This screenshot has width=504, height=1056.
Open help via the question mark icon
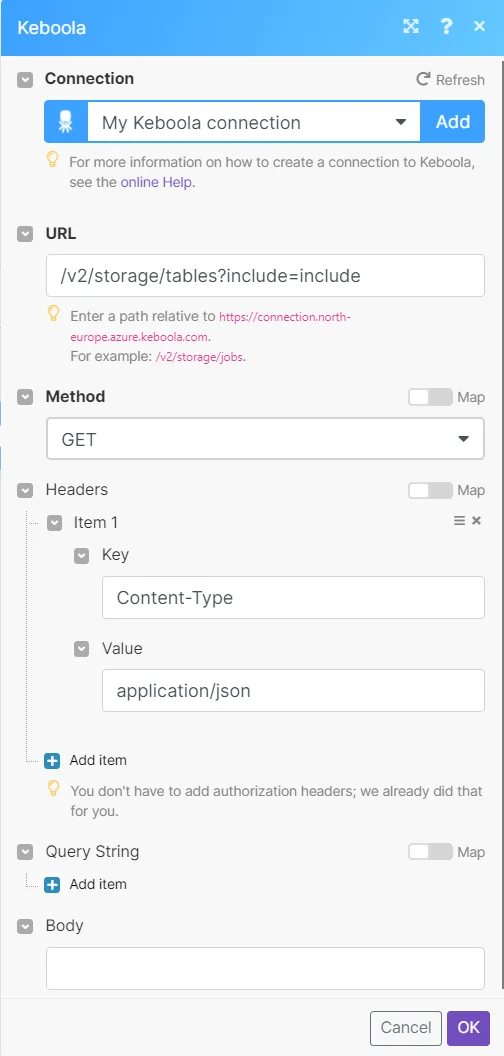446,26
